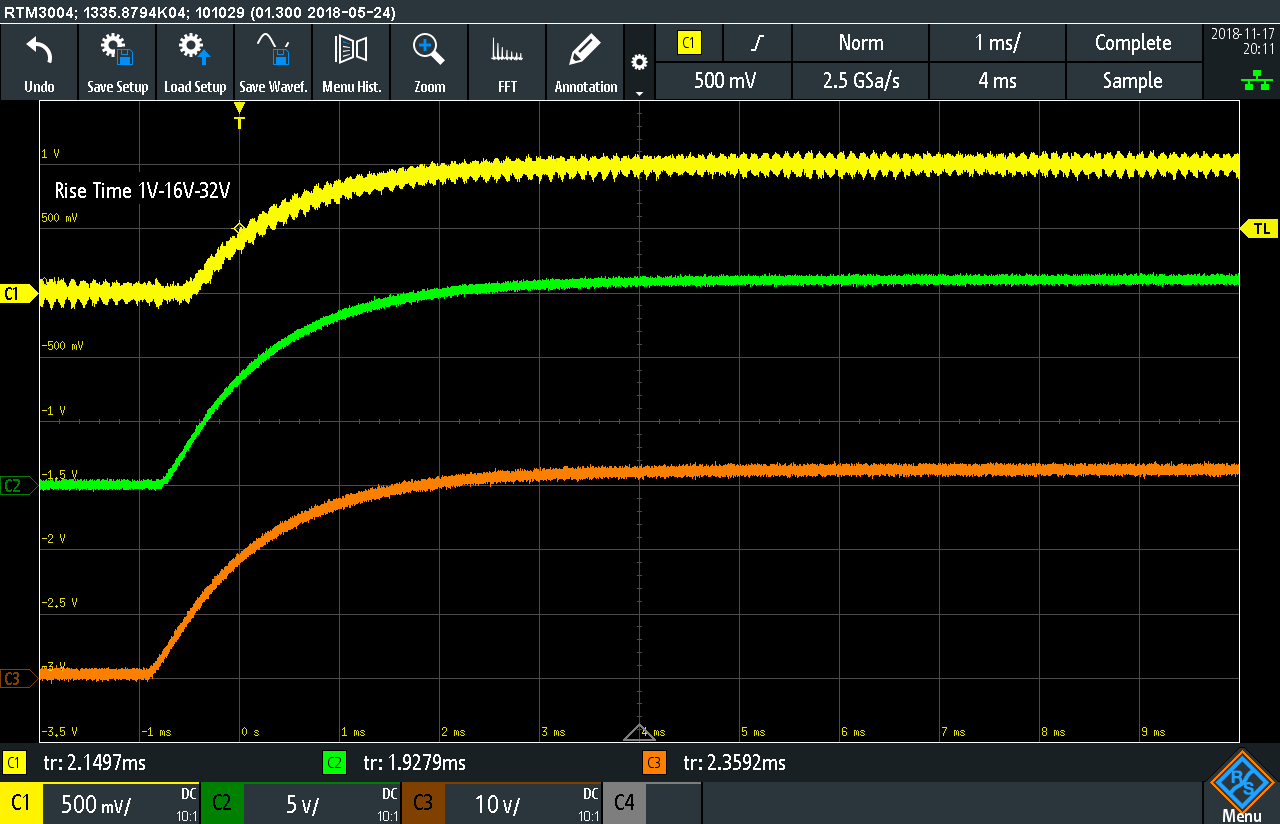
Task: Click the C3 rise time measurement
Action: 733,763
